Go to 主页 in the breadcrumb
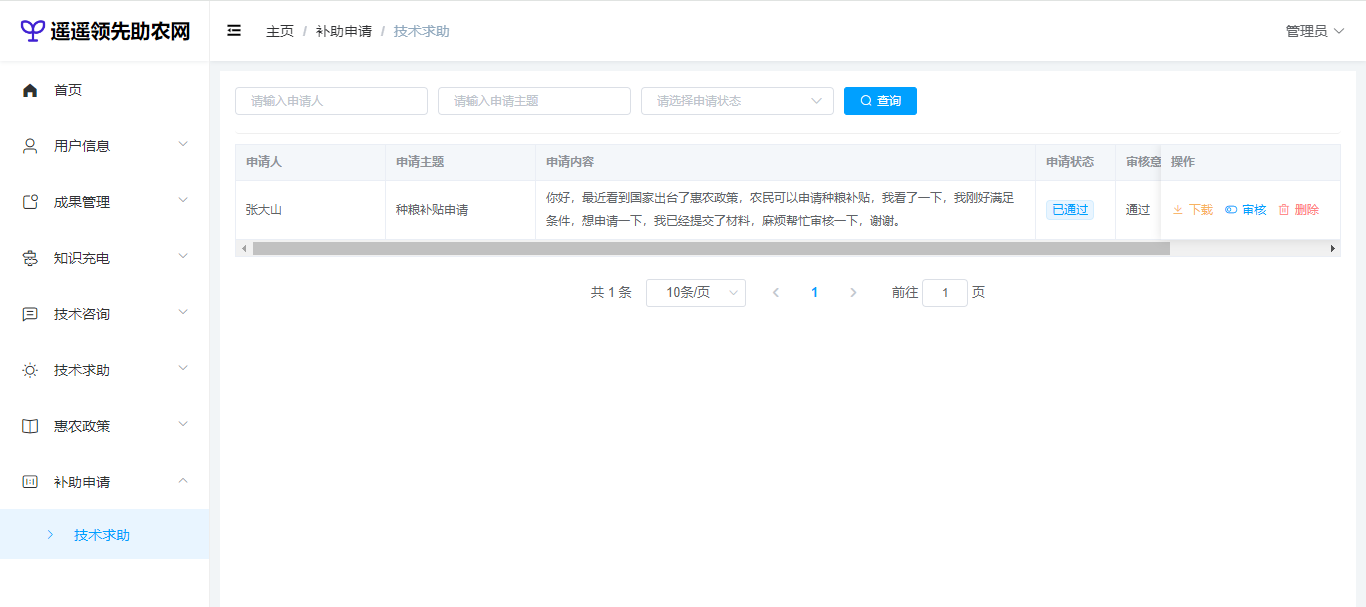The height and width of the screenshot is (607, 1366). [280, 31]
